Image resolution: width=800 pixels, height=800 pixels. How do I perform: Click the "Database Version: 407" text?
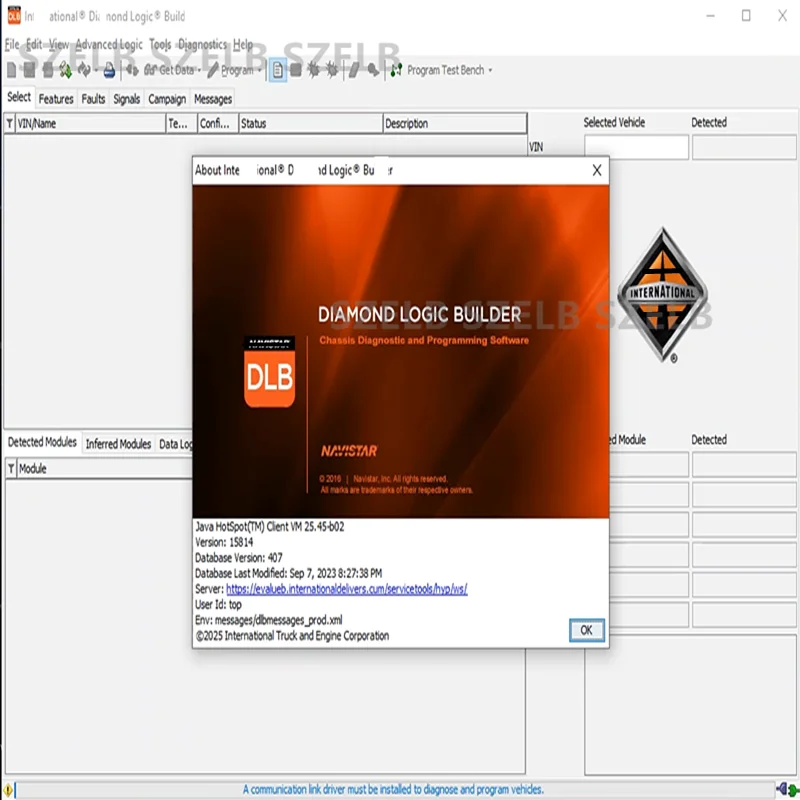(238, 558)
